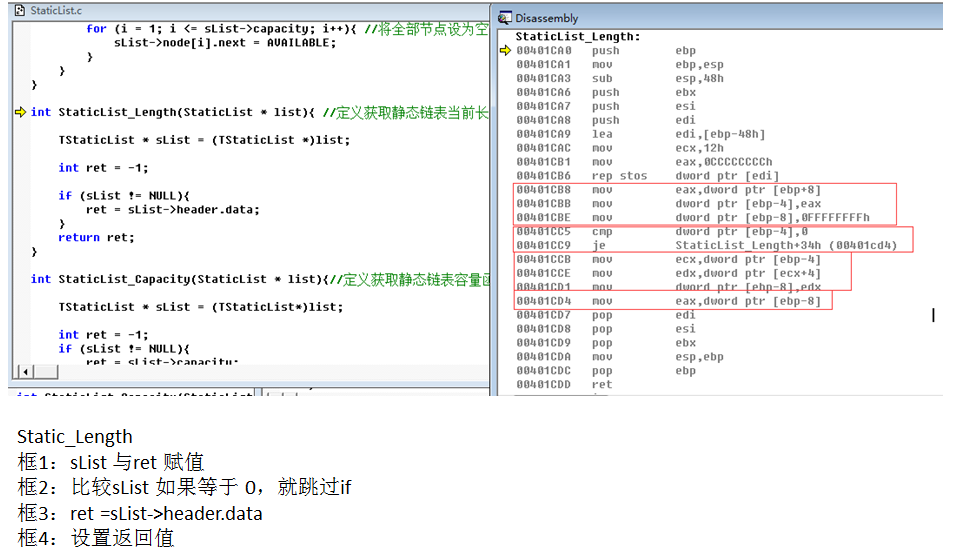Screen dimensions: 956x556
Task: Select disassembly line 00401CD8 pop esi
Action: (x=606, y=329)
